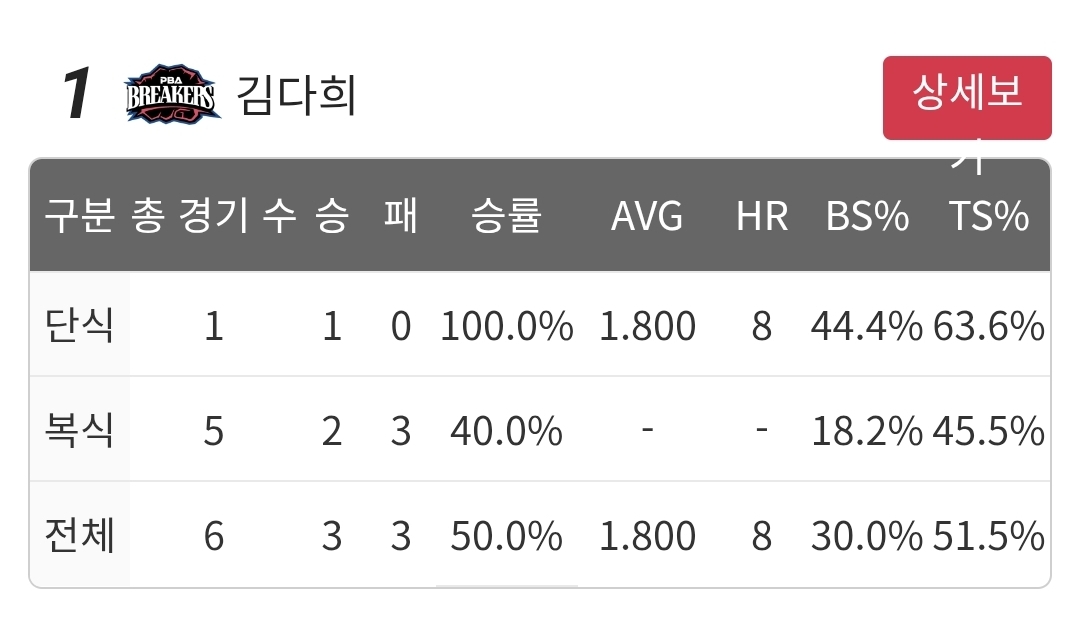This screenshot has width=1080, height=617.
Task: Select the 구분 column header
Action: coord(79,216)
